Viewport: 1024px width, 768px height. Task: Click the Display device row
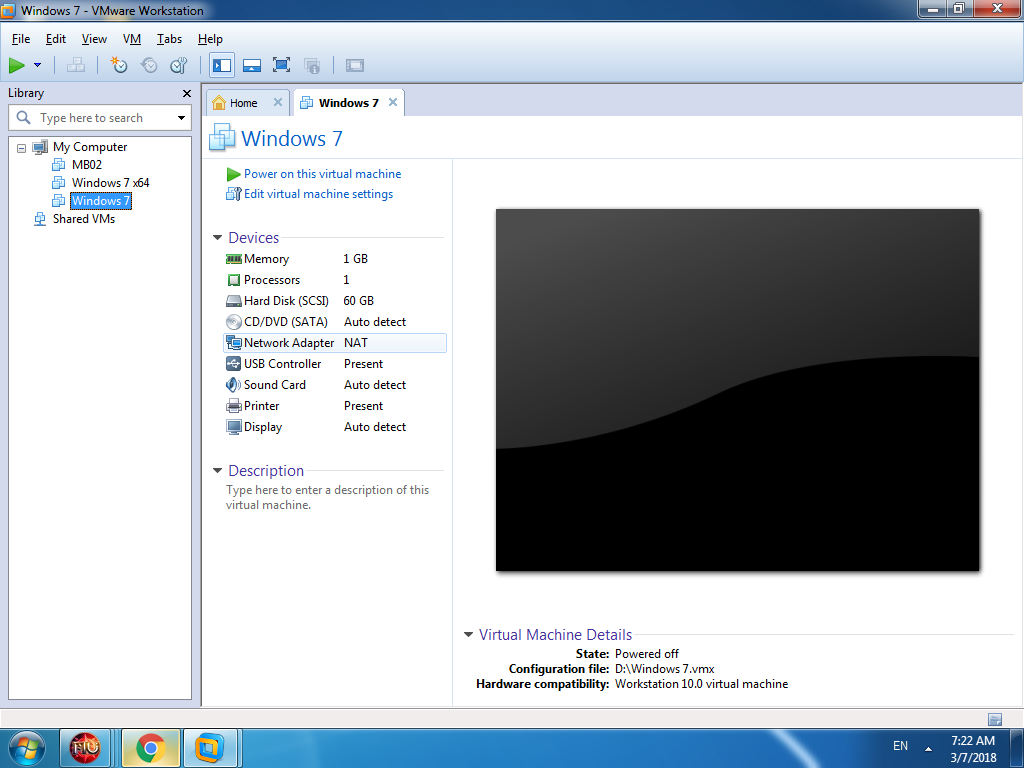[x=335, y=426]
